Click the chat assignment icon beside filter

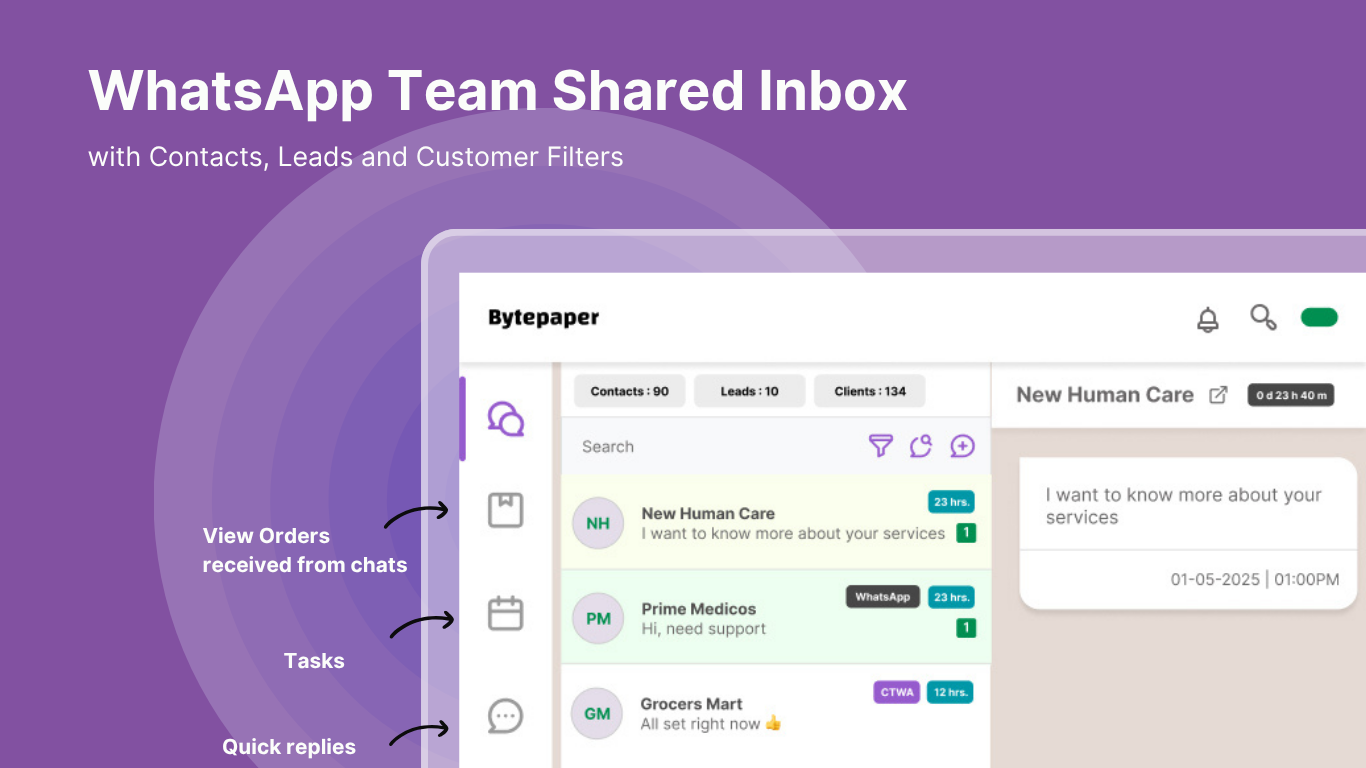[x=921, y=446]
